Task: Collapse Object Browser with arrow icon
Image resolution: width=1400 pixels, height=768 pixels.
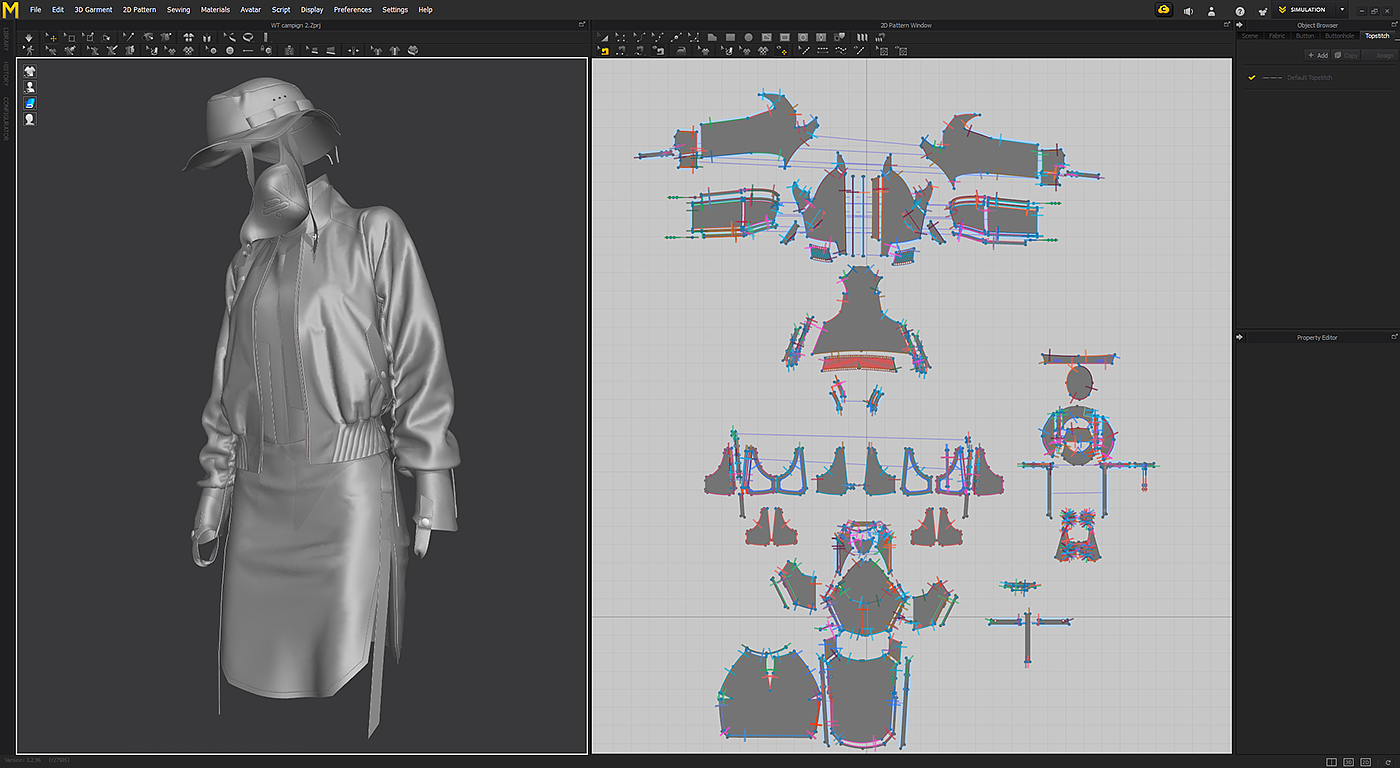Action: [x=1241, y=25]
